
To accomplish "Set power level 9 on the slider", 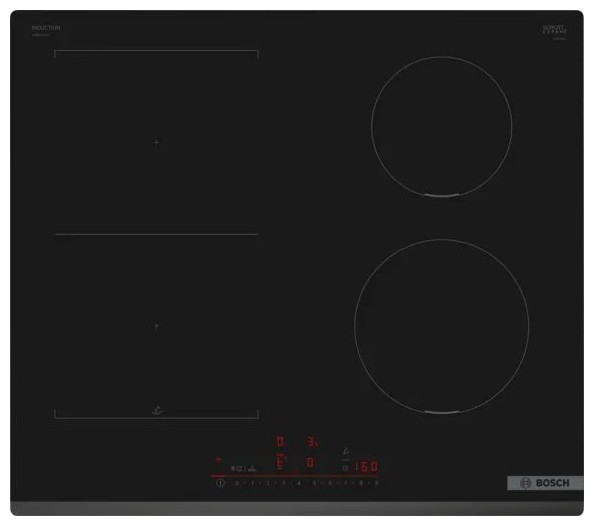I will point(377,483).
